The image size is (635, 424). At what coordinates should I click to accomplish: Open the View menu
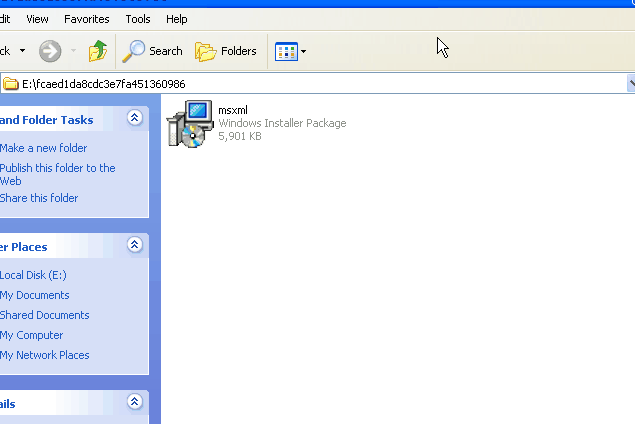coord(37,19)
